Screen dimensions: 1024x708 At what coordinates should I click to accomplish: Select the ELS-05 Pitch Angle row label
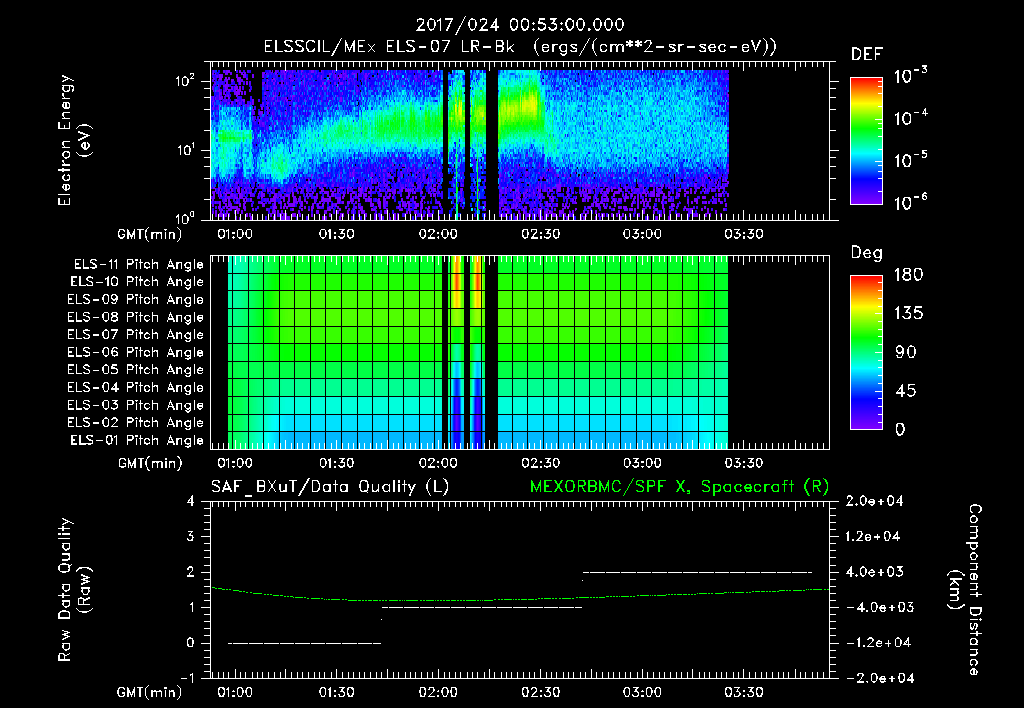click(135, 370)
